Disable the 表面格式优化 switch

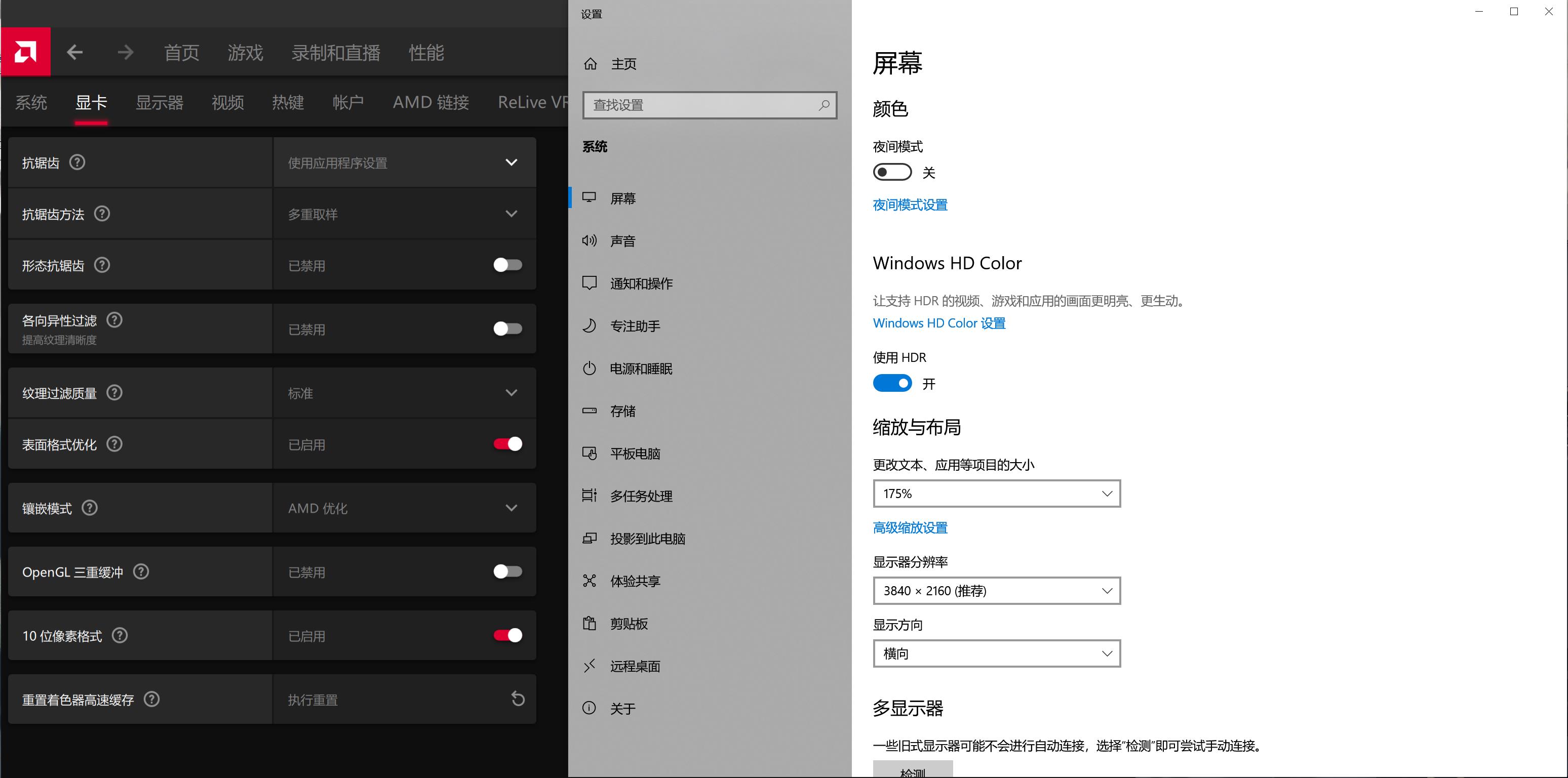tap(507, 444)
